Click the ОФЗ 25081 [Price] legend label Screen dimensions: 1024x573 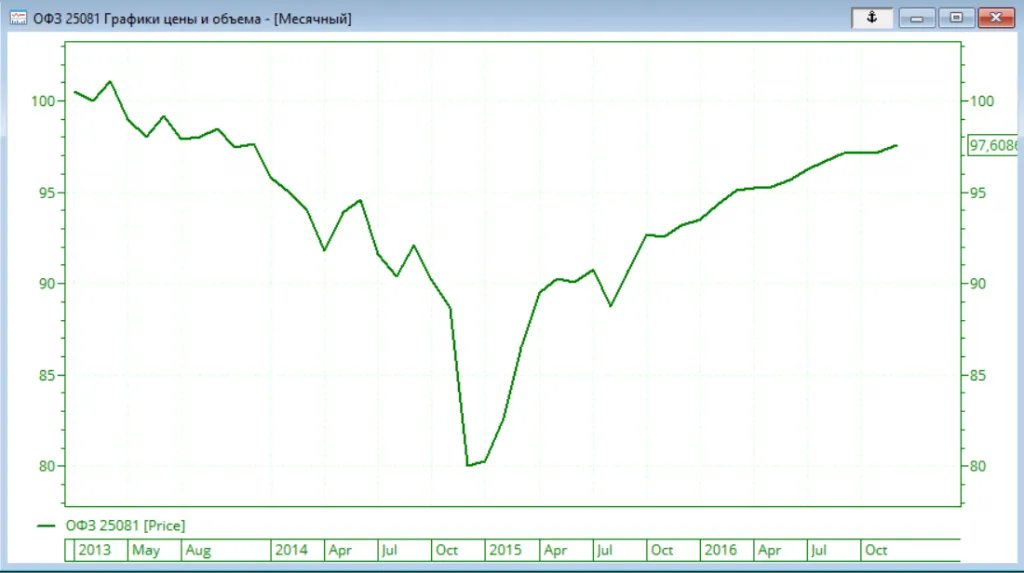[x=125, y=525]
